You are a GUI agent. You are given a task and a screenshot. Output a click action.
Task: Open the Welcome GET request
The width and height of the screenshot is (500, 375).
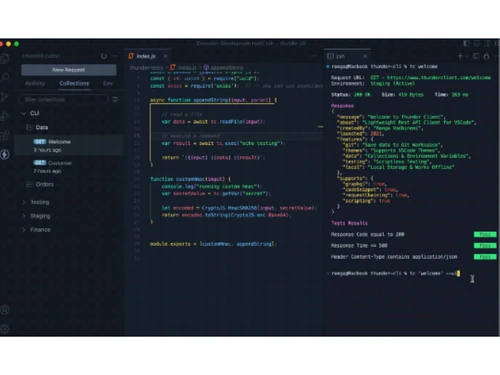coord(69,145)
